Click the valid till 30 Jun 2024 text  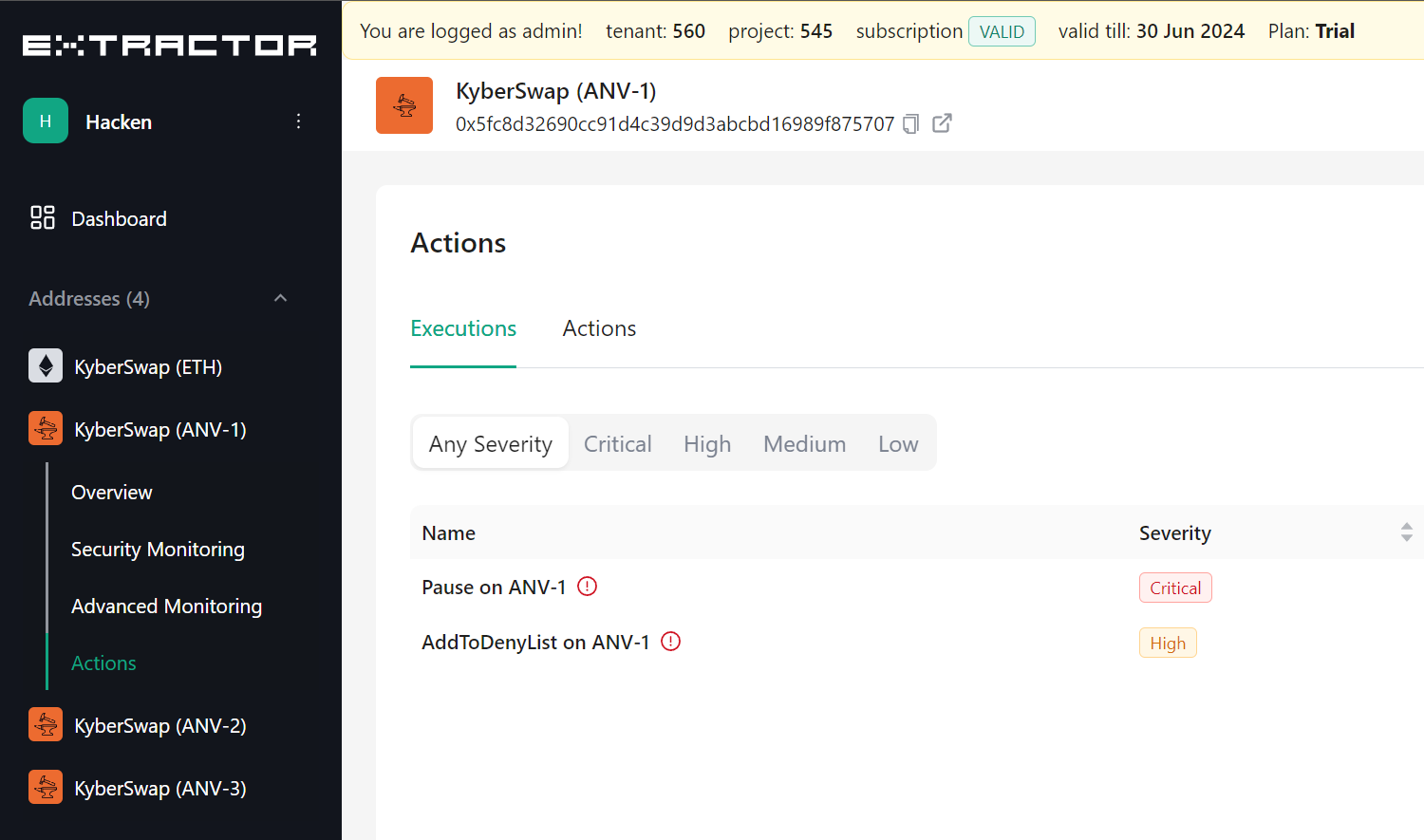click(1152, 31)
